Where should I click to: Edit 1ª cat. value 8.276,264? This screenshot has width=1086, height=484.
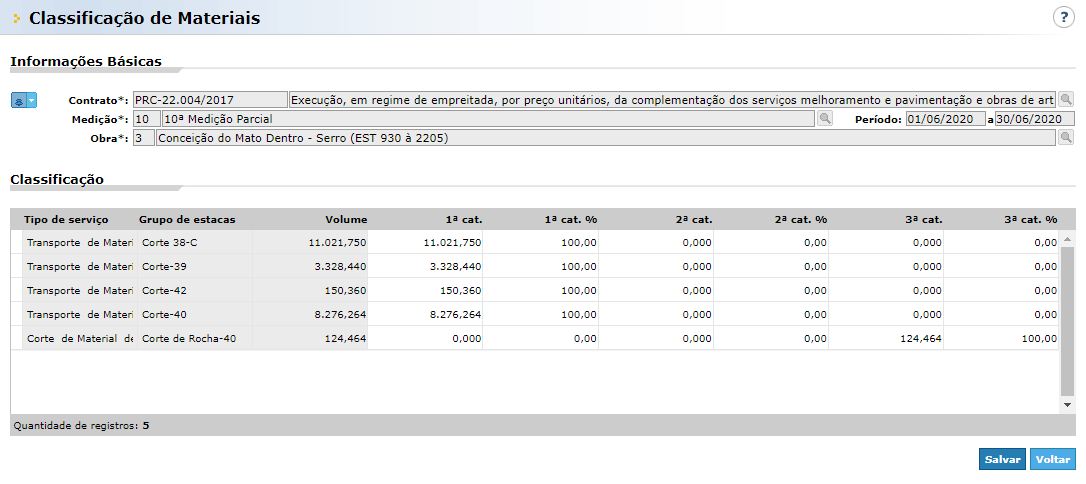click(x=425, y=314)
